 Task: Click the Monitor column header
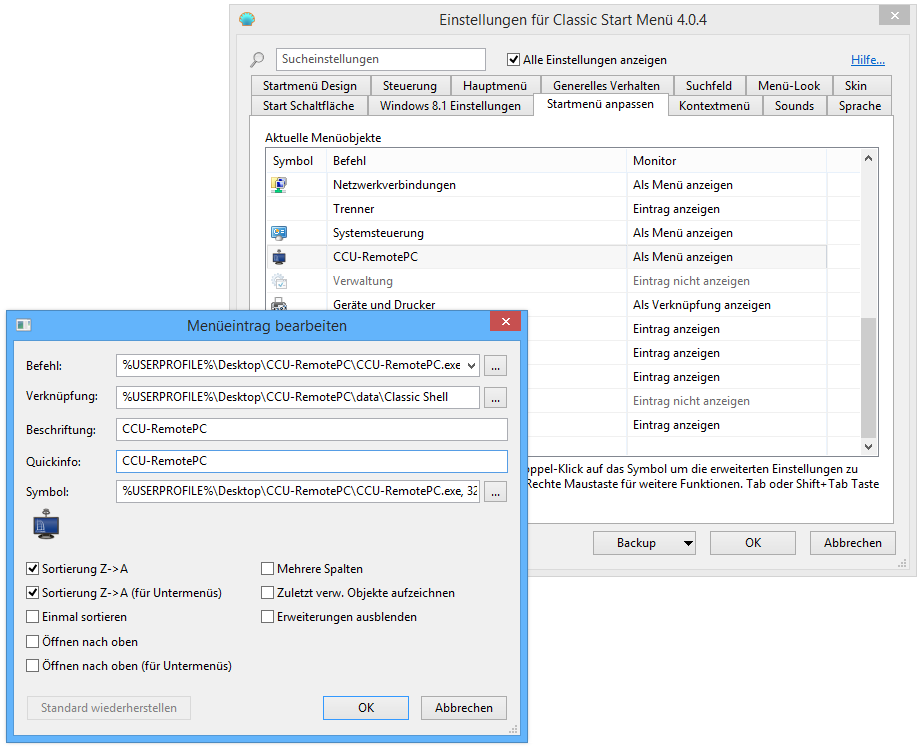(x=726, y=161)
